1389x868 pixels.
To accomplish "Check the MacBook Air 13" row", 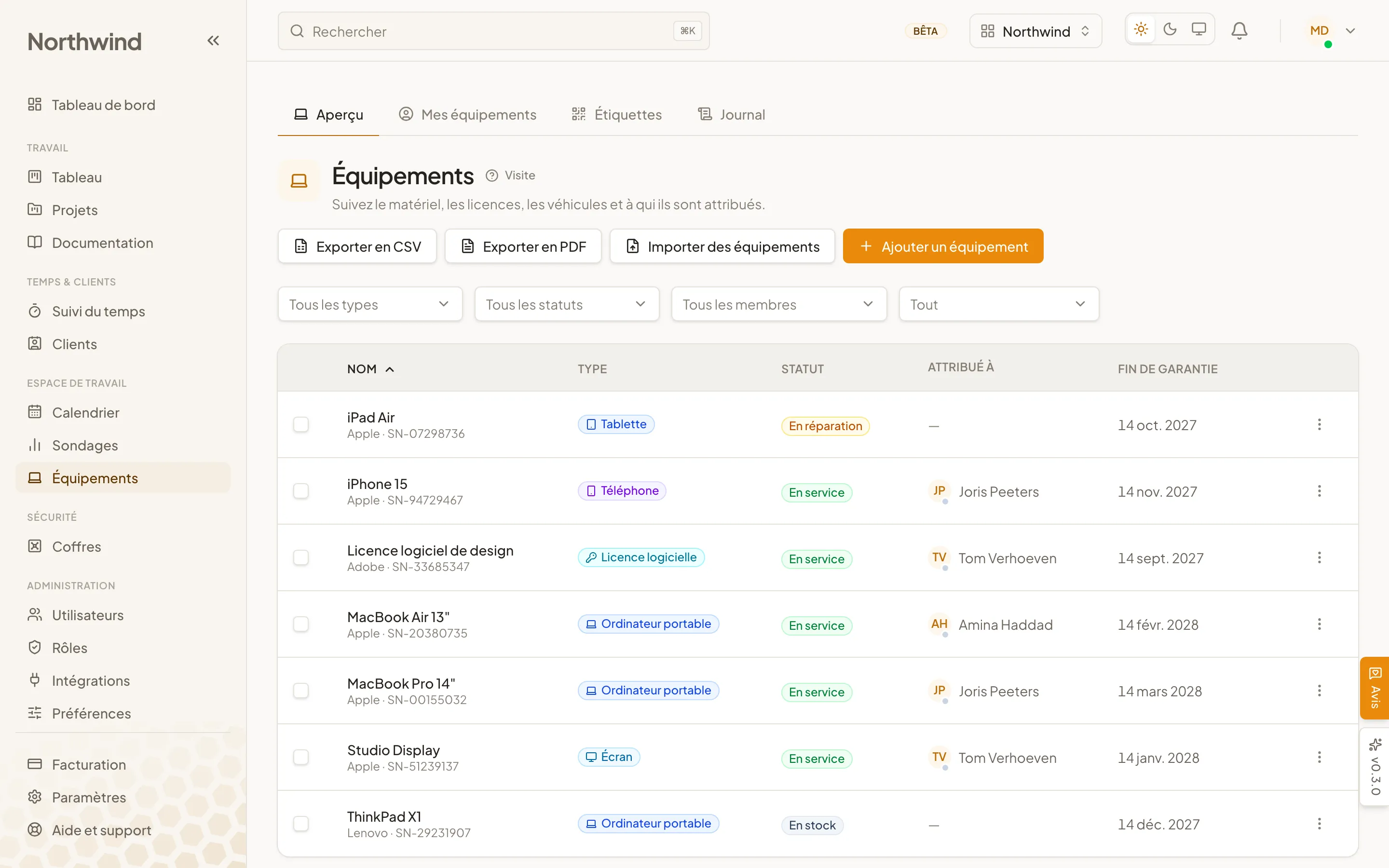I will point(301,624).
